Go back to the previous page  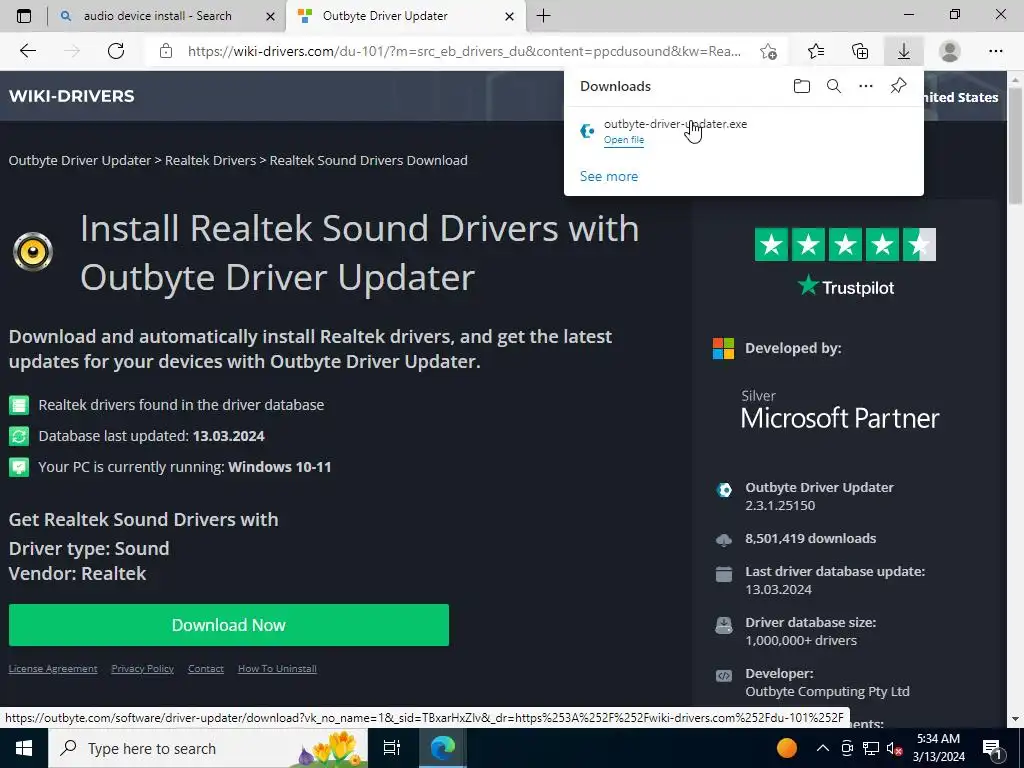(x=27, y=51)
